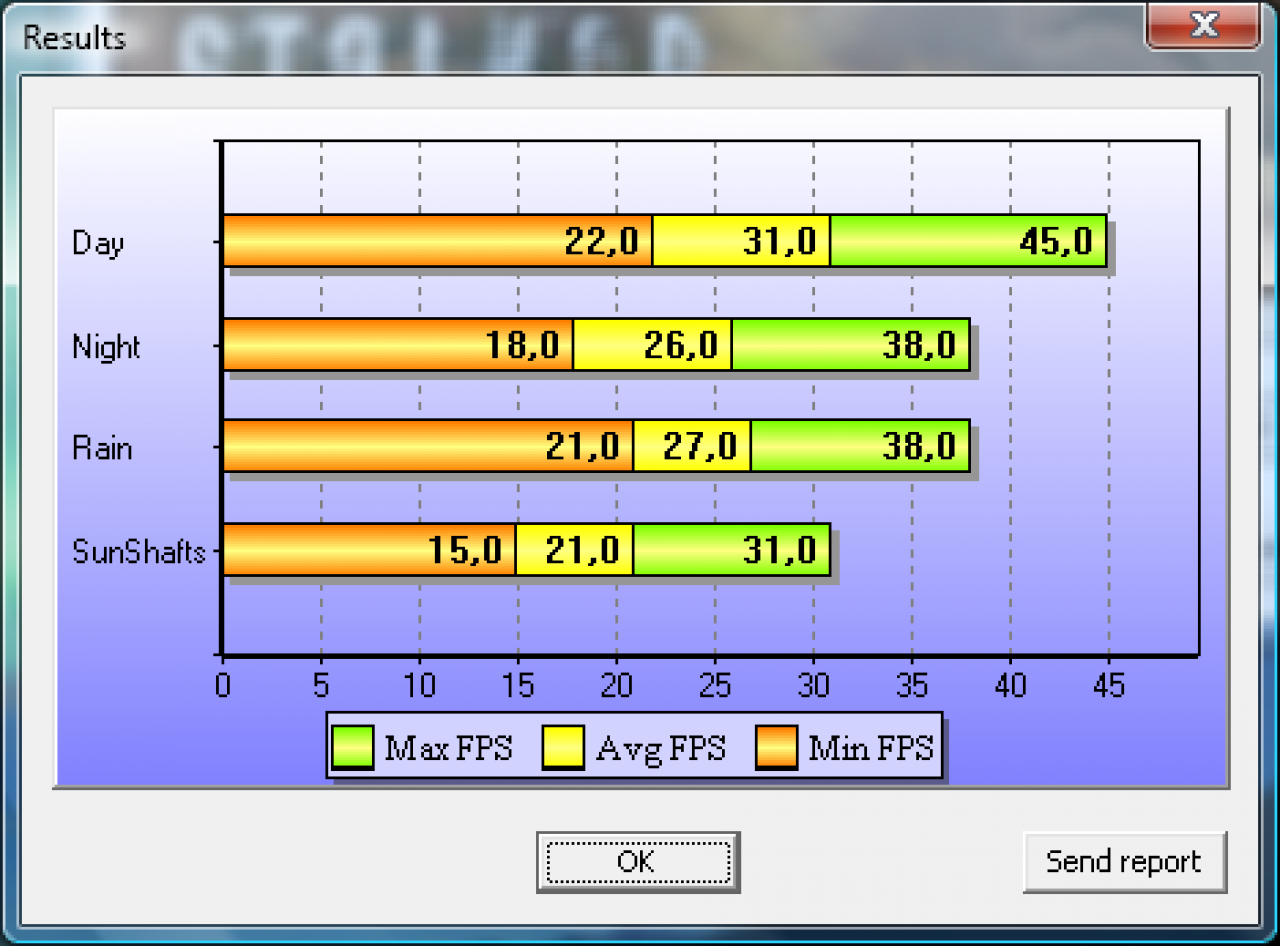Screen dimensions: 1280x946
Task: Click the Day row label
Action: pyautogui.click(x=98, y=243)
